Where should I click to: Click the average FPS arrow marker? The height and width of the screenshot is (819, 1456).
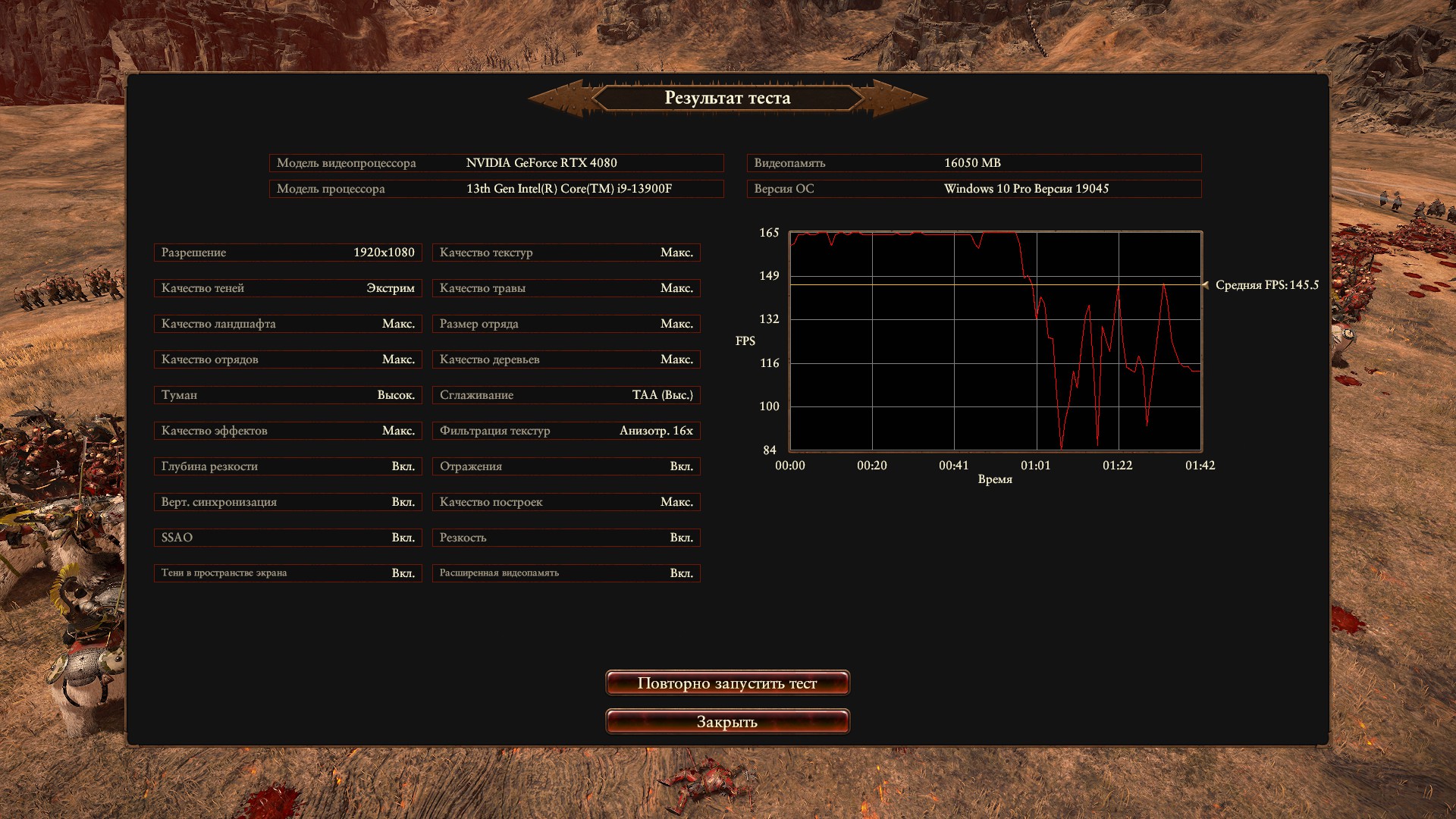[1205, 285]
